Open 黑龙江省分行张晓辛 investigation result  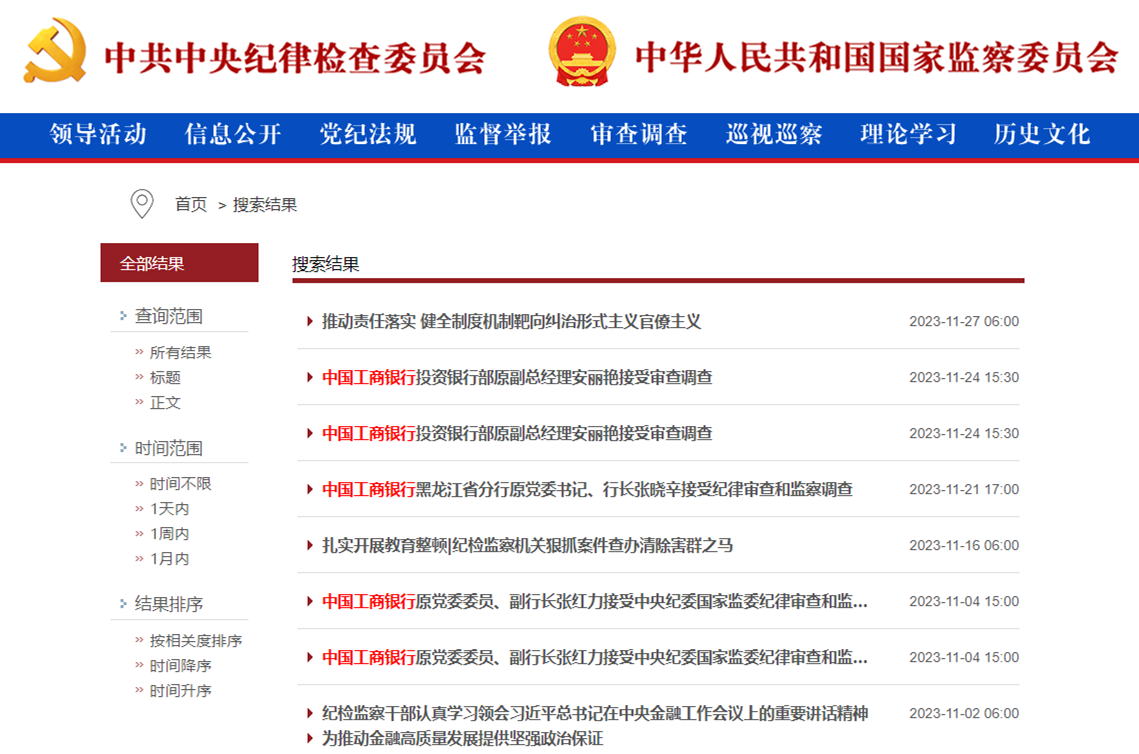coord(587,489)
